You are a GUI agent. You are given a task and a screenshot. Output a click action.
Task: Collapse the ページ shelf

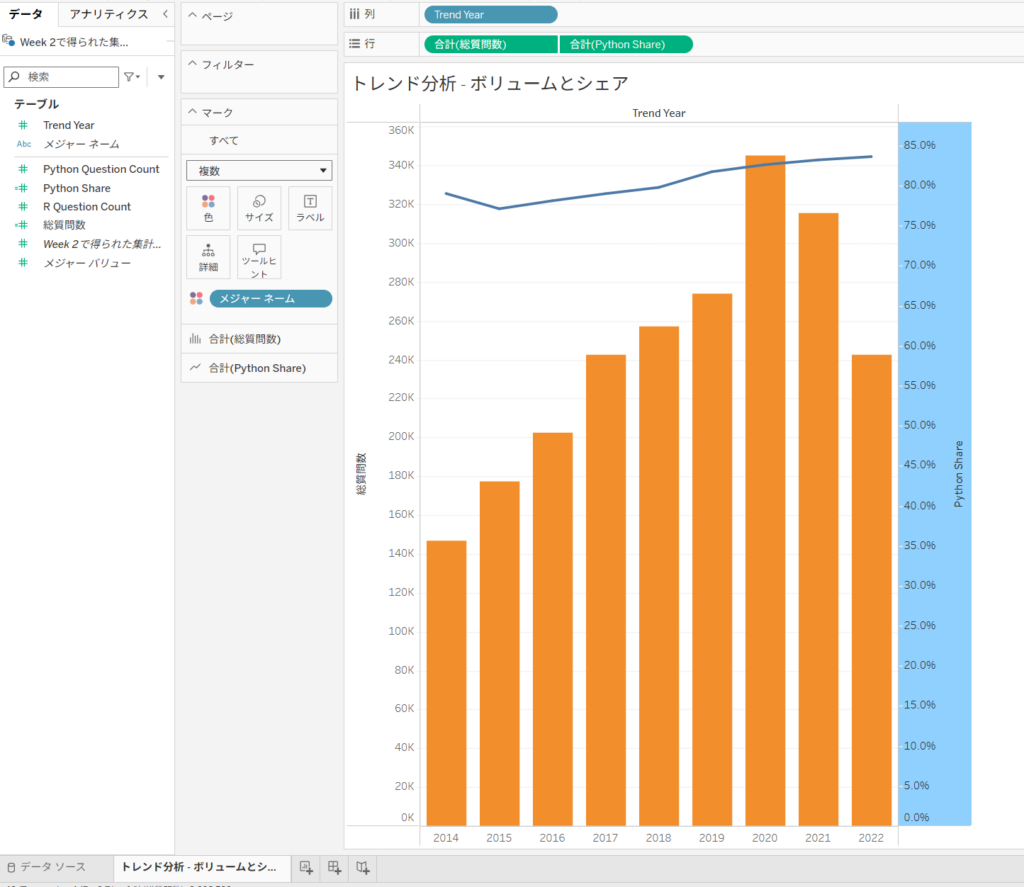coord(193,17)
